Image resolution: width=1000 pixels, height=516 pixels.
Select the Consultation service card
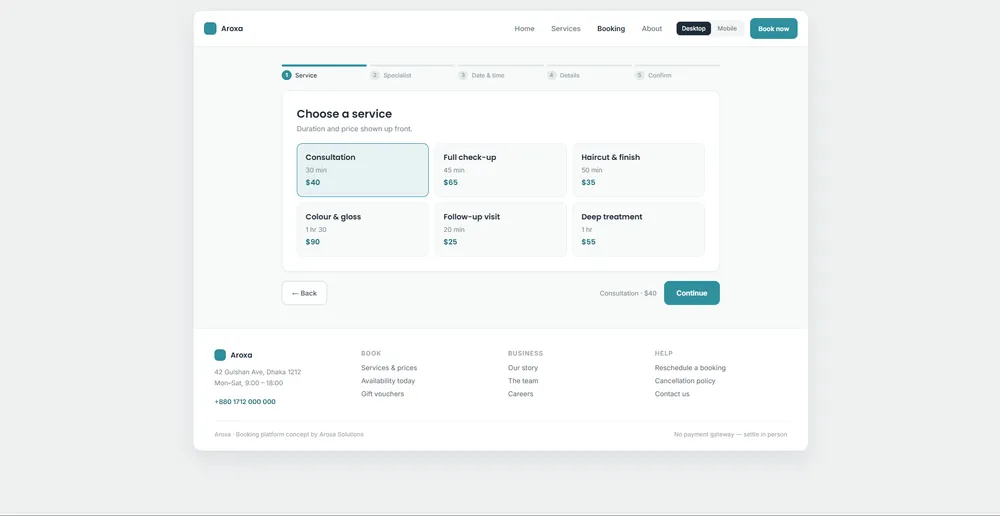(x=362, y=170)
